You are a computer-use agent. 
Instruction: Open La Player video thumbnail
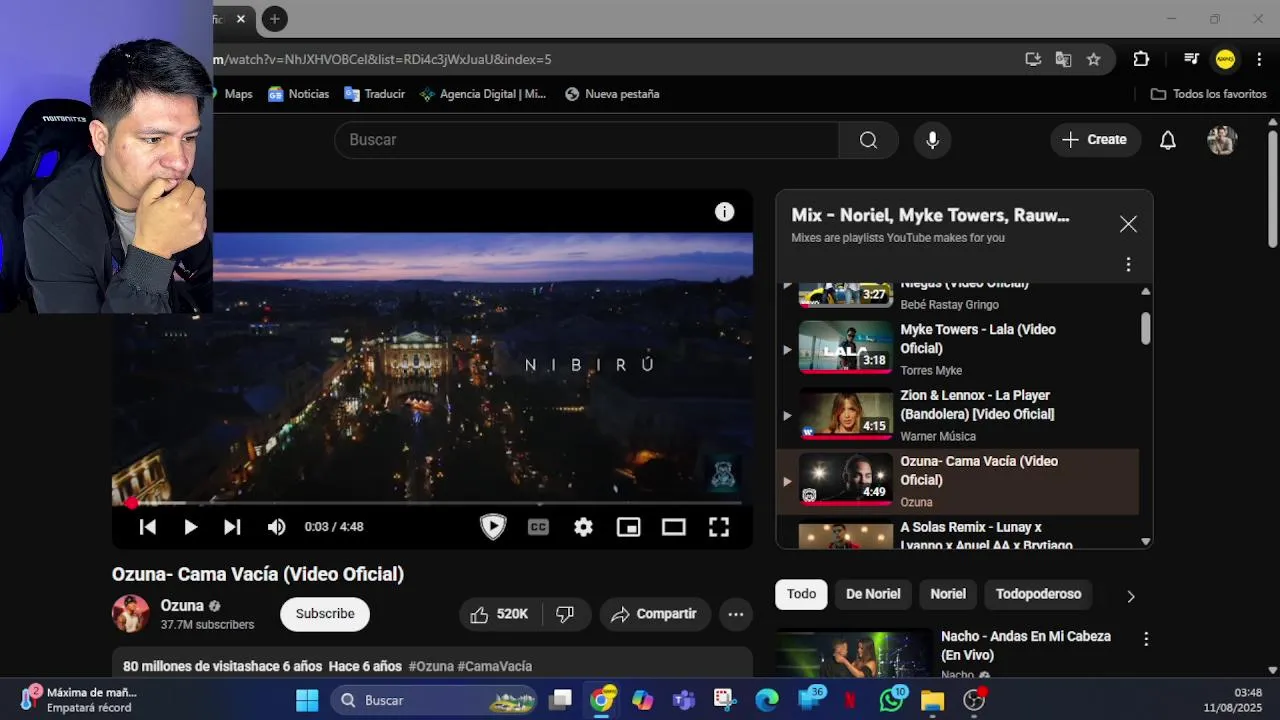(845, 412)
